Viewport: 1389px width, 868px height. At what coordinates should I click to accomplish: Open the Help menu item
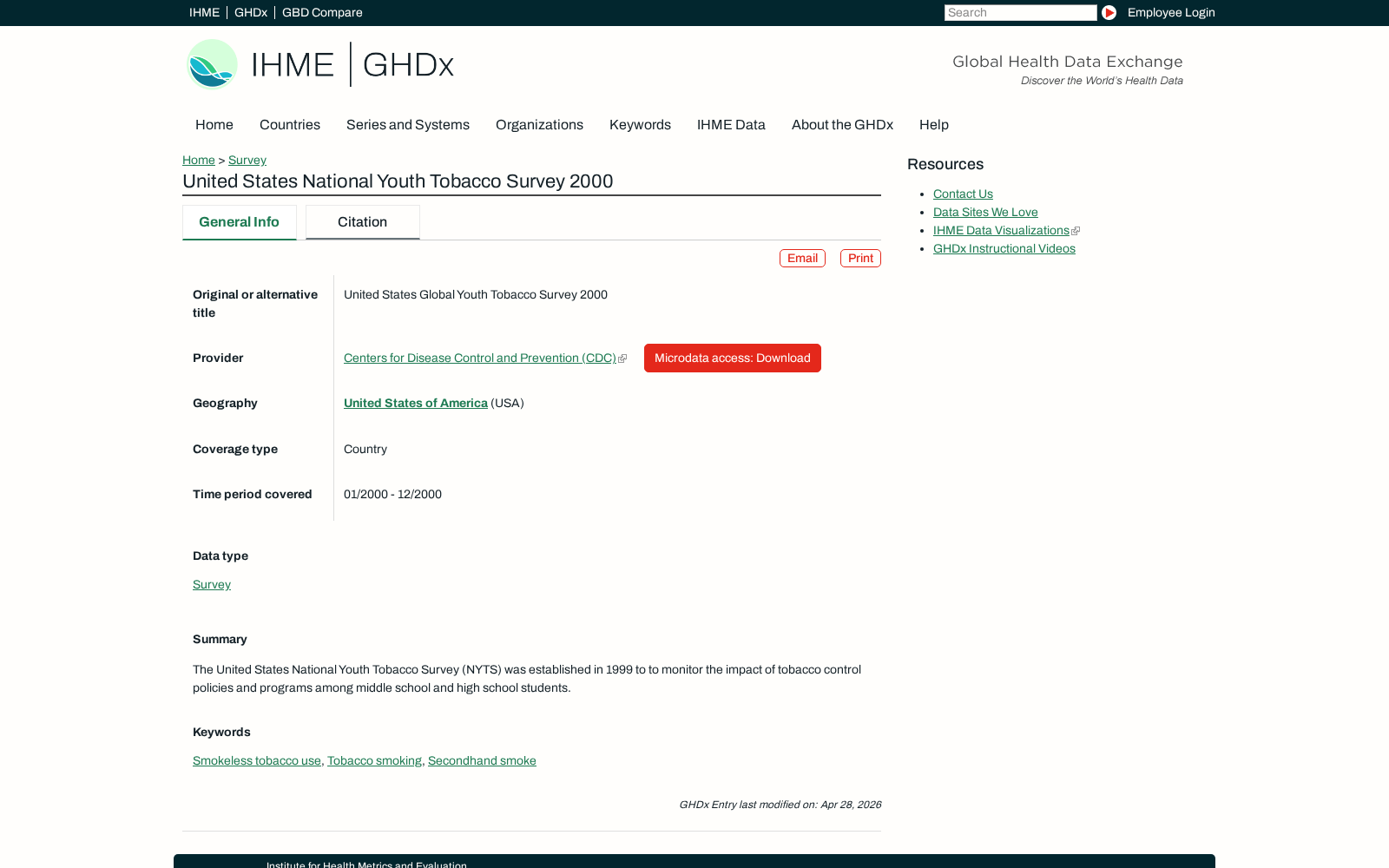[x=934, y=124]
